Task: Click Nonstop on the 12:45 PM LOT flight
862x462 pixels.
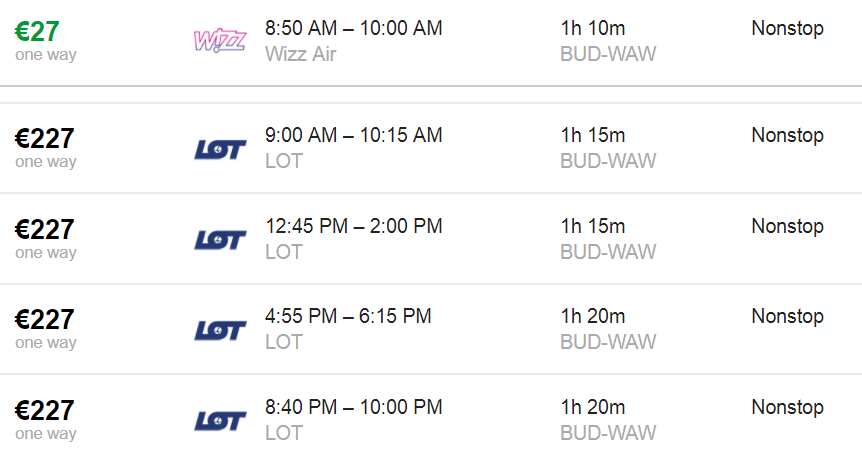Action: tap(787, 226)
